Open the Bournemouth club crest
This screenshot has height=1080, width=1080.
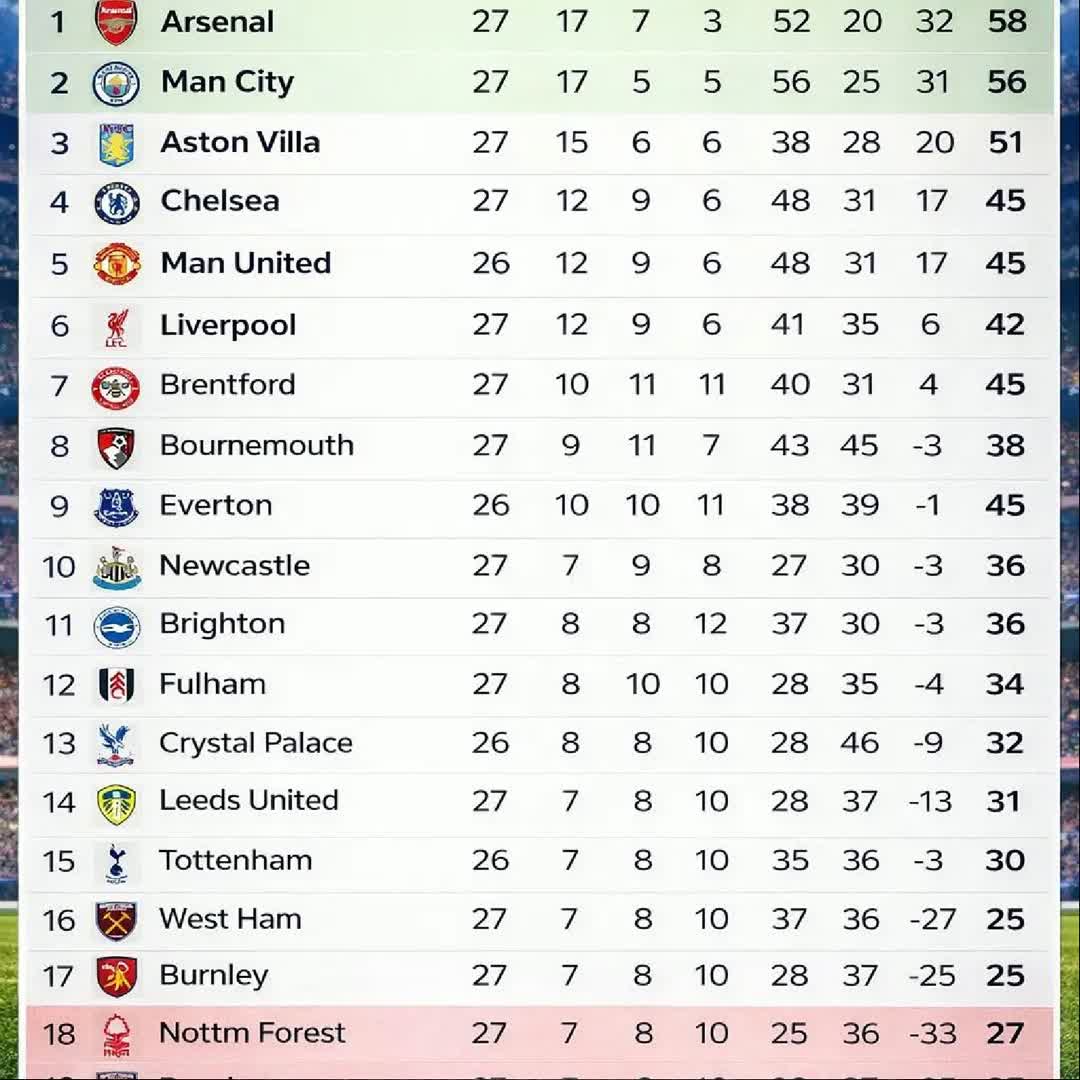pyautogui.click(x=116, y=448)
